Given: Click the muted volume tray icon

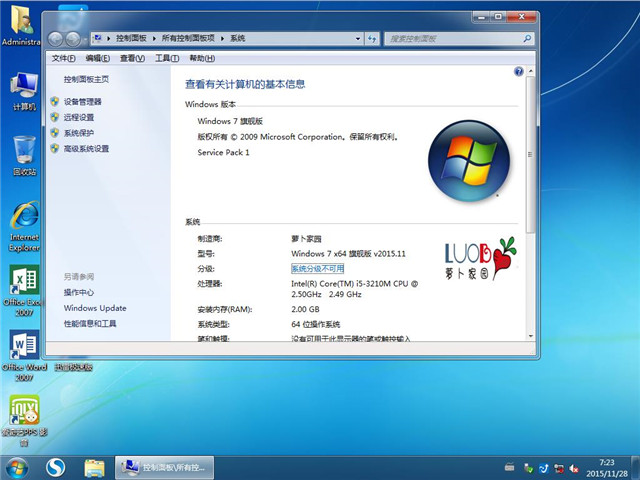Looking at the screenshot, I should (x=574, y=468).
